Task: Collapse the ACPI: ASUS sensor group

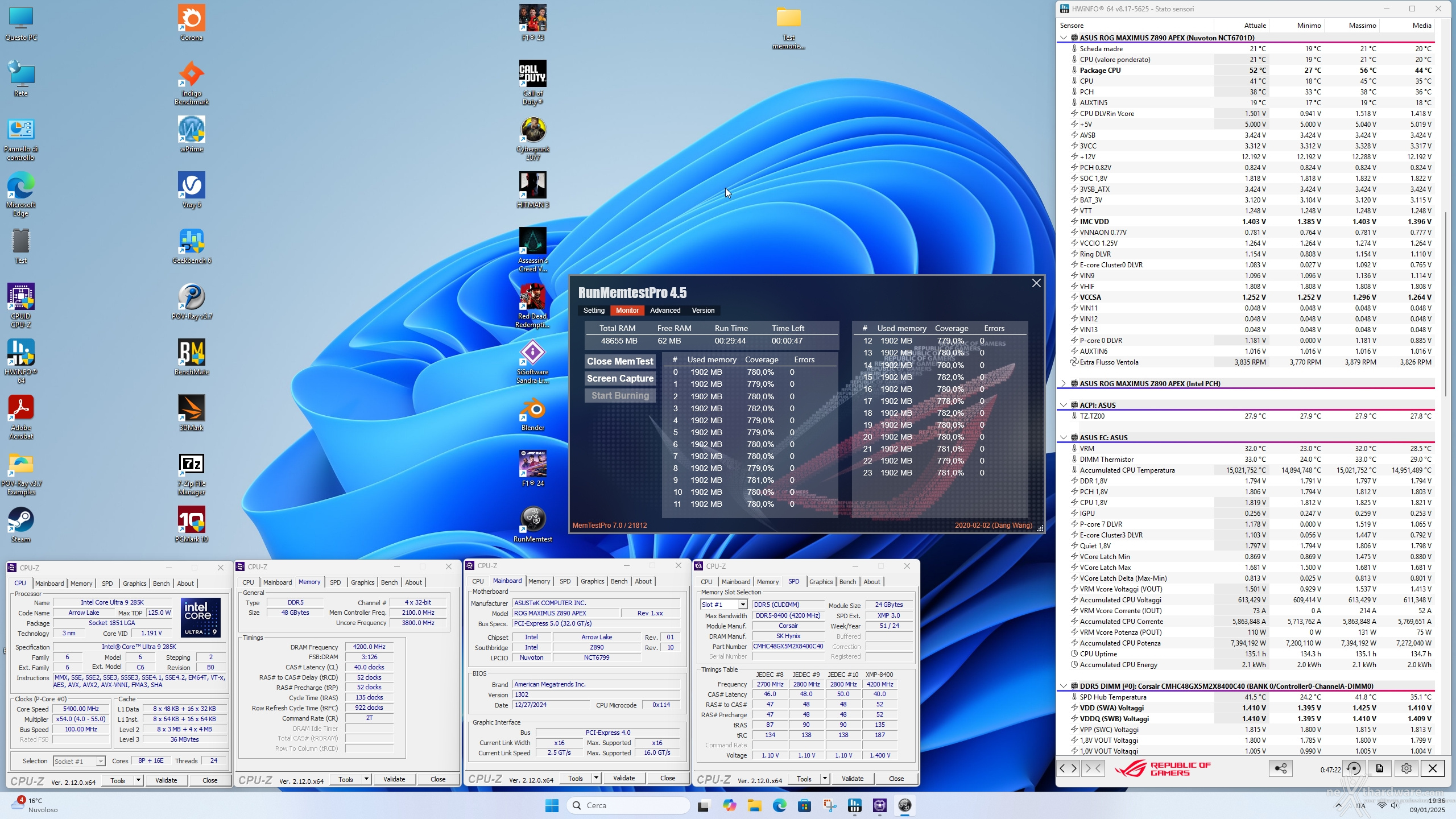Action: point(1064,405)
